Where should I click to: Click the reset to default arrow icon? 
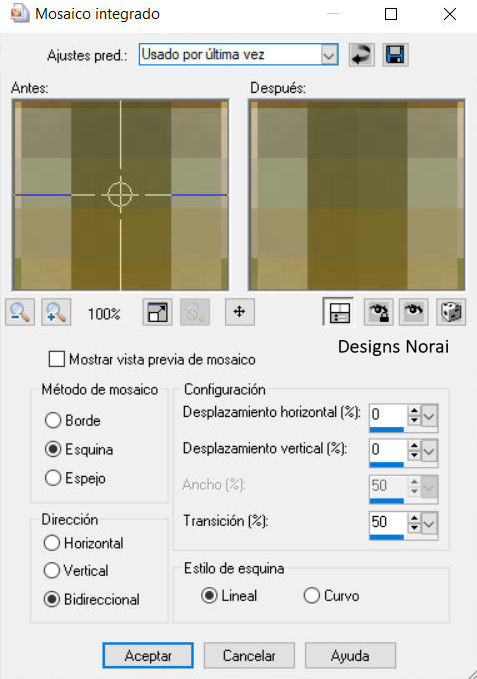tap(361, 55)
